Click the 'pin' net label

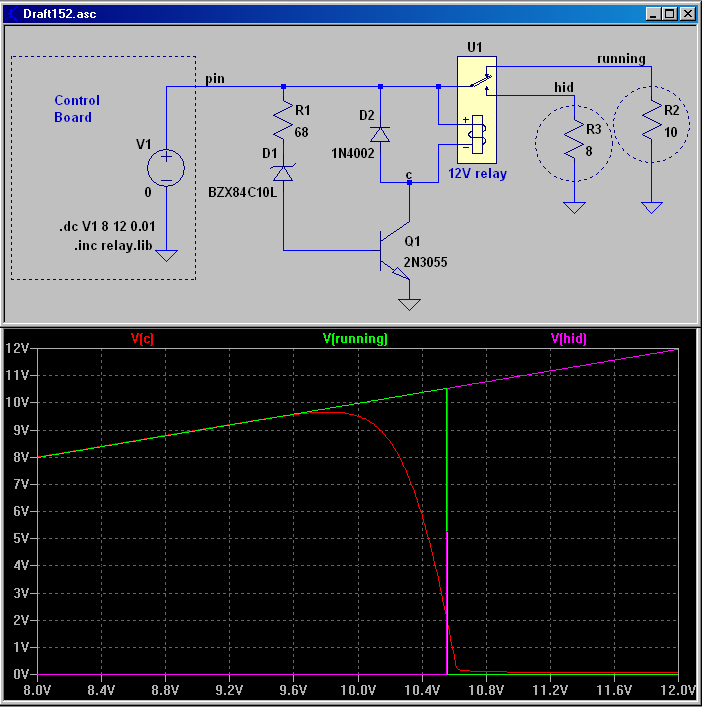coord(215,79)
